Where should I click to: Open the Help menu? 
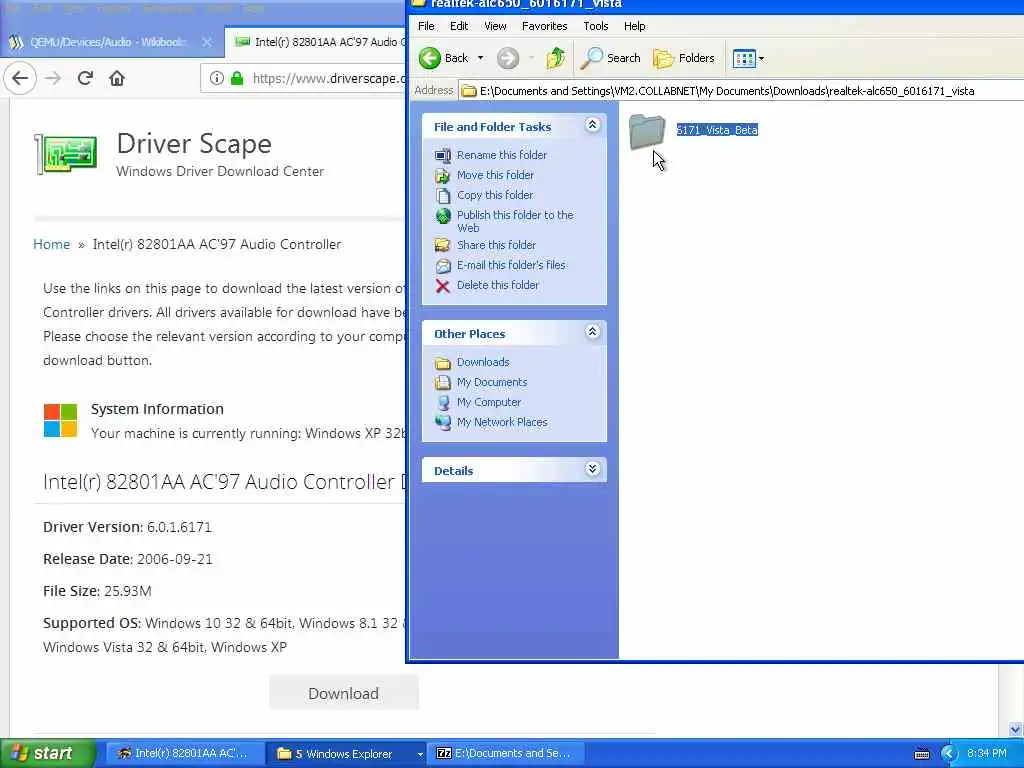coord(634,26)
